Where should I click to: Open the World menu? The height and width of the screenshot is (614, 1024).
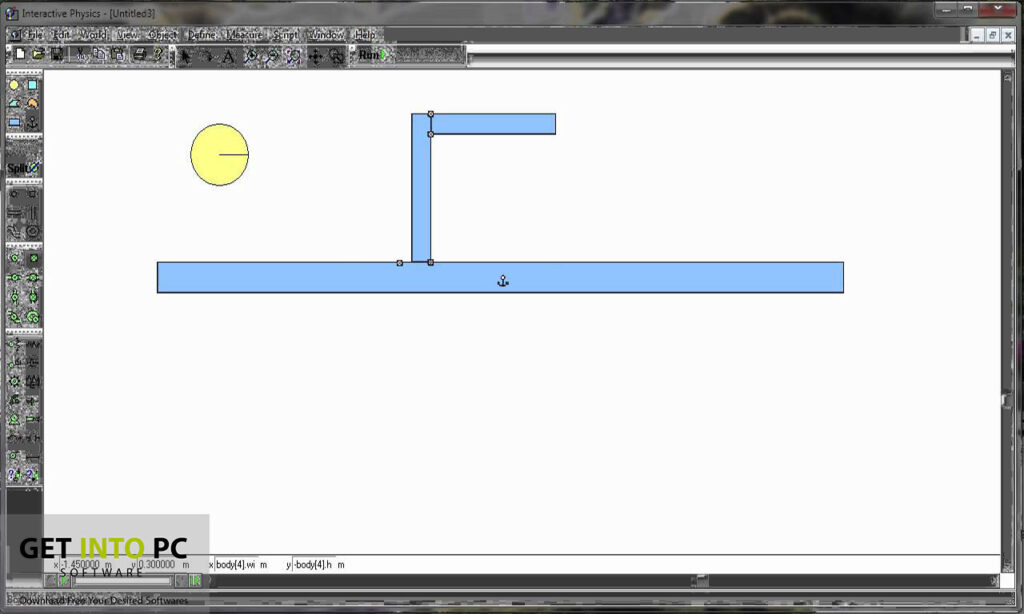pos(93,35)
